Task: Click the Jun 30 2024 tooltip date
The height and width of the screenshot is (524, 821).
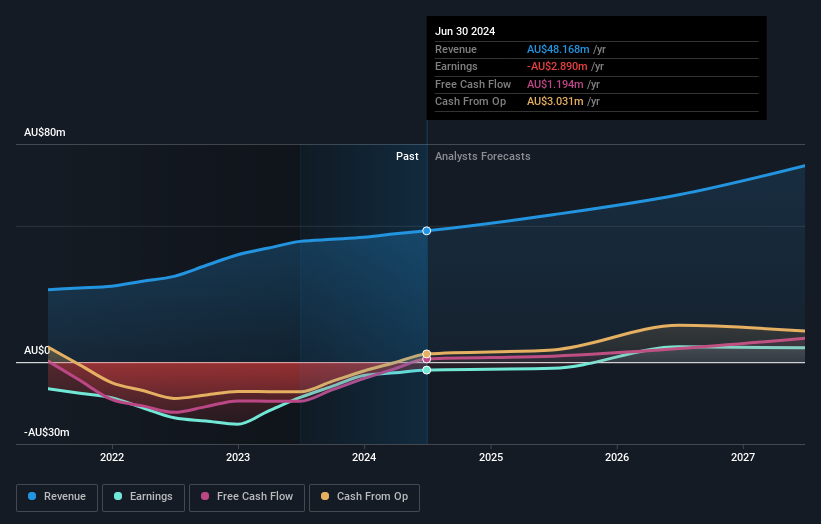Action: [465, 31]
